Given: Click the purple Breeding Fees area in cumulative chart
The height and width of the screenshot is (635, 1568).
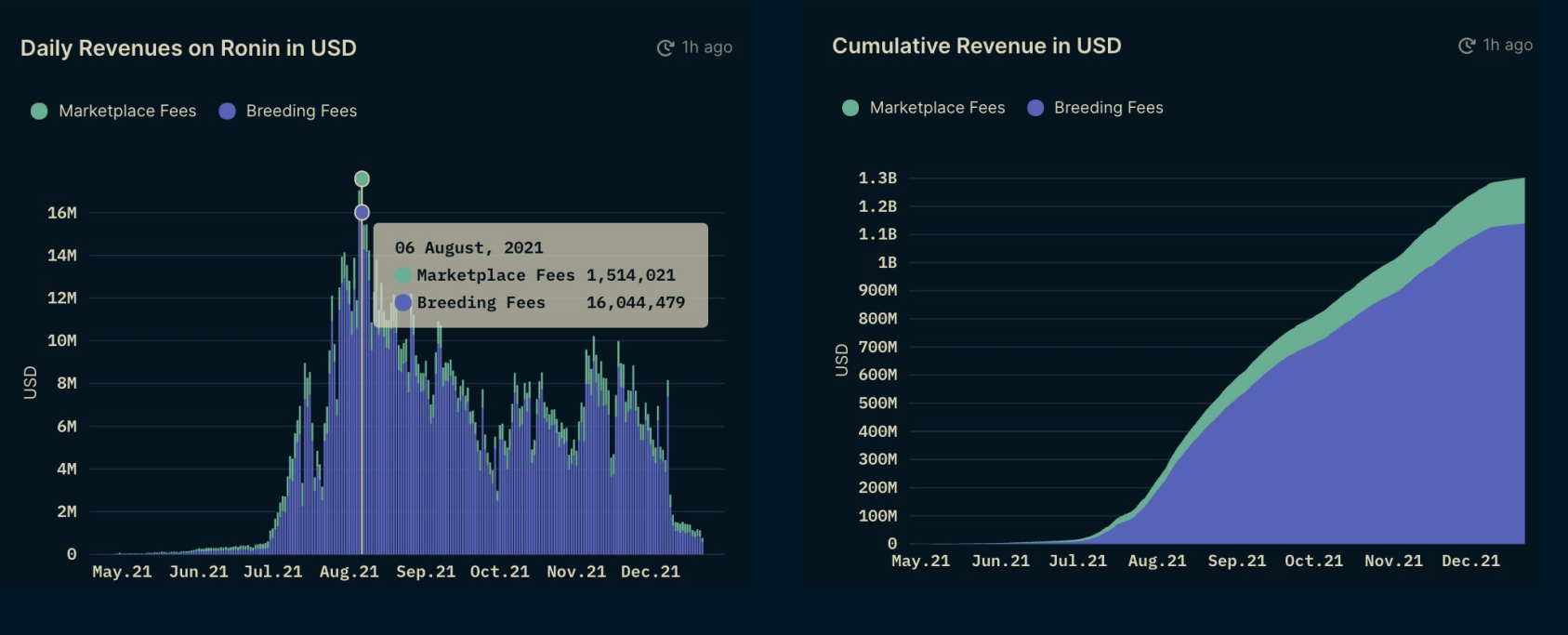Looking at the screenshot, I should 1348,446.
